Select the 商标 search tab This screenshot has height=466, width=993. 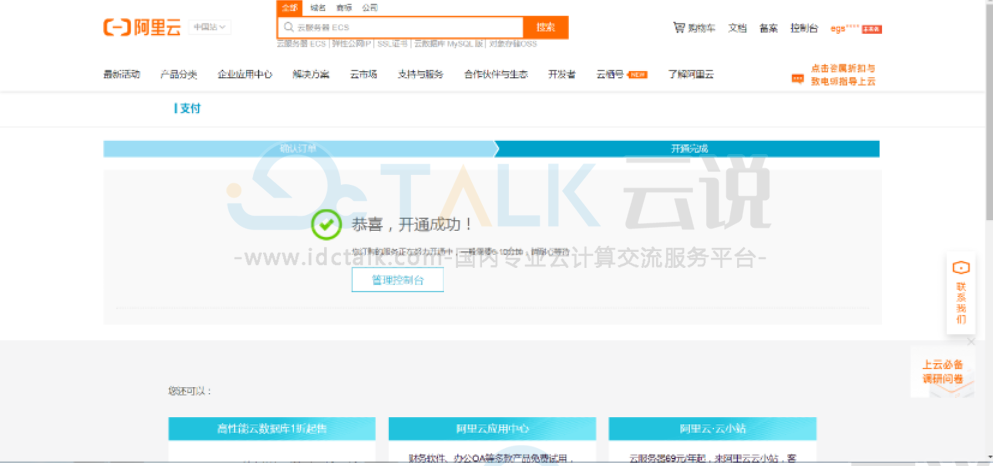click(x=344, y=8)
